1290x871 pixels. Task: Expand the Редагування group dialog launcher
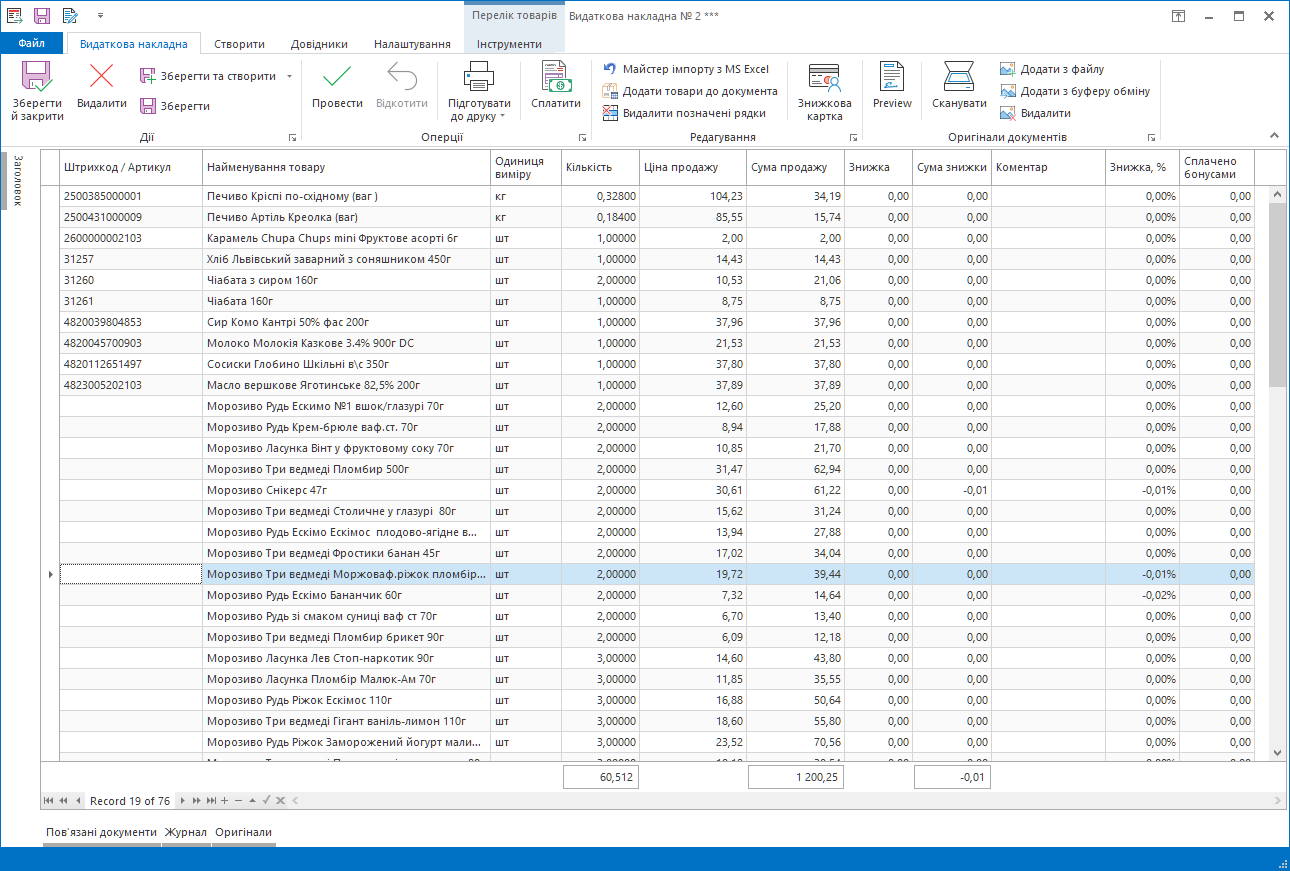854,137
